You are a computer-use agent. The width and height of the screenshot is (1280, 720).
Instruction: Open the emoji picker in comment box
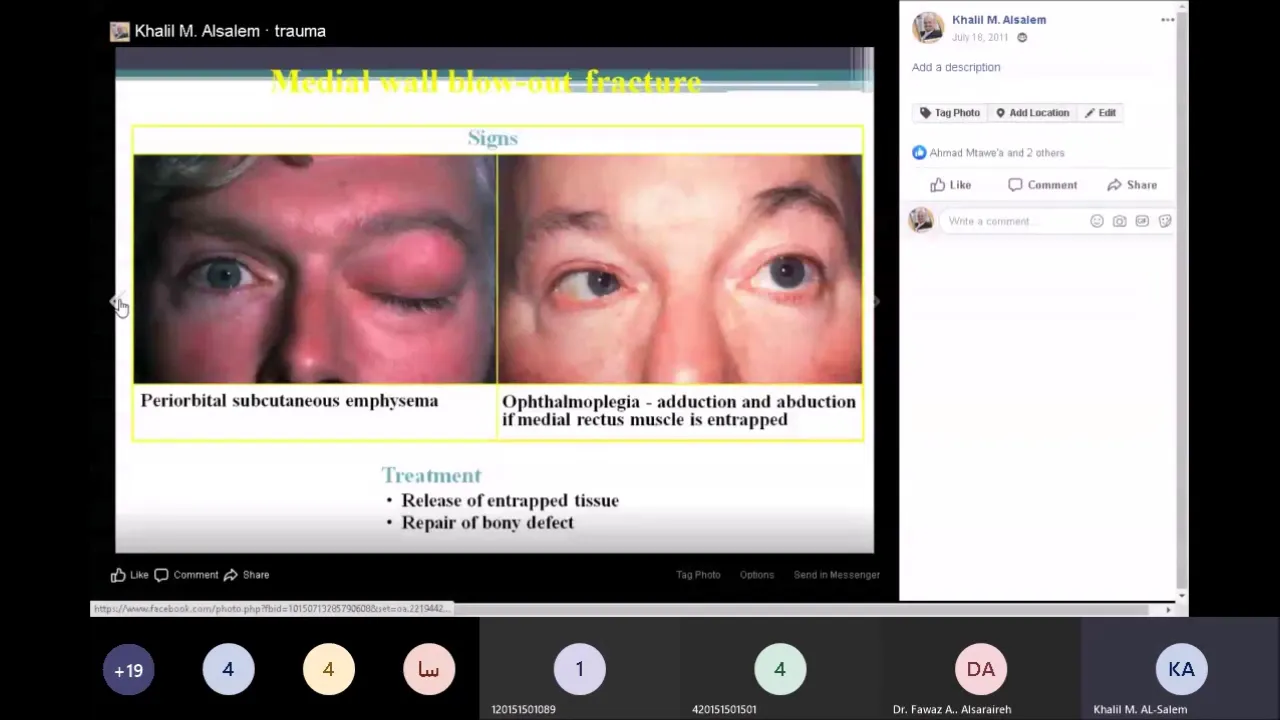click(x=1097, y=221)
